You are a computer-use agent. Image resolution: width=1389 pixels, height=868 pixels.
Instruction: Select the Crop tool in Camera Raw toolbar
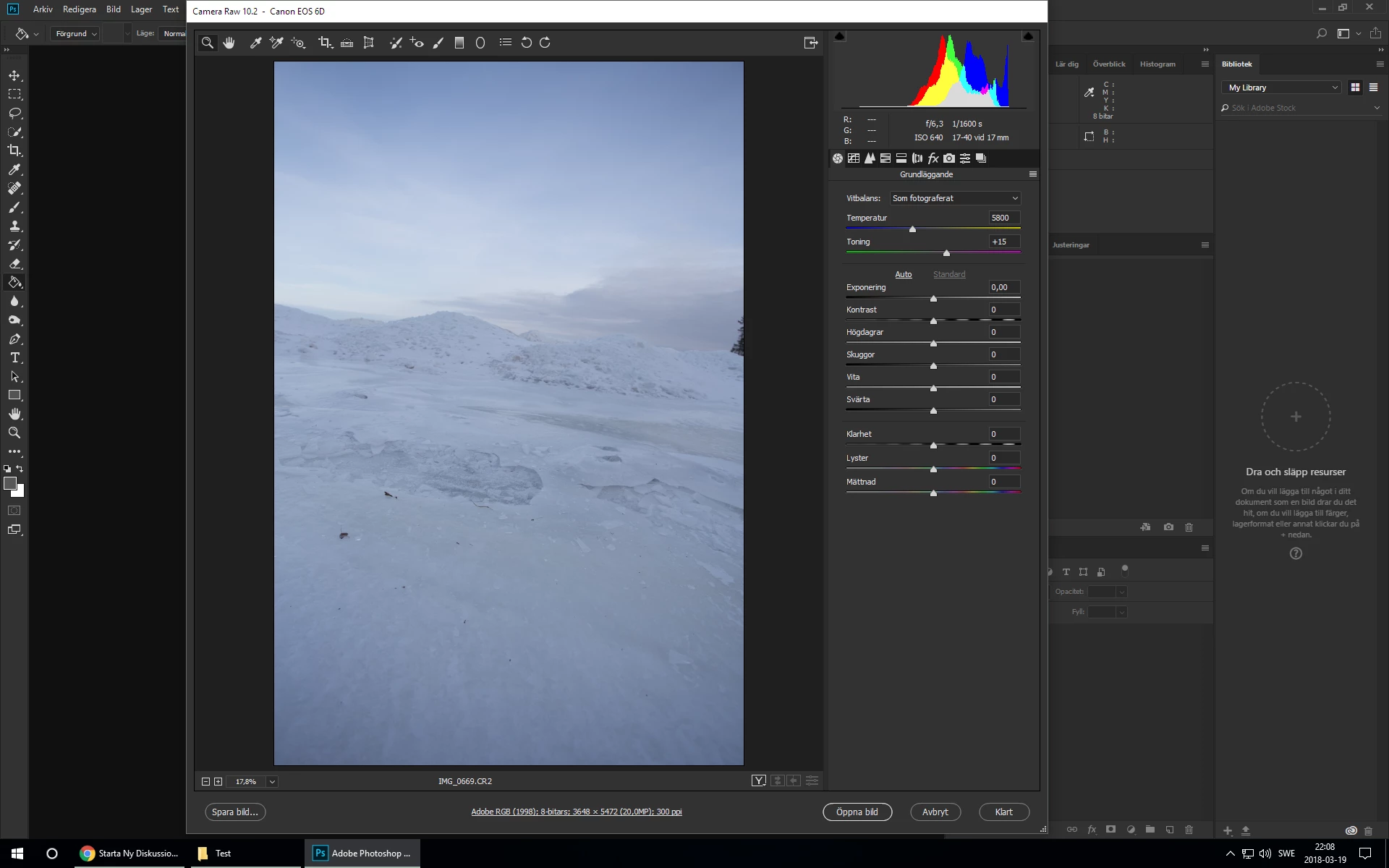[325, 43]
